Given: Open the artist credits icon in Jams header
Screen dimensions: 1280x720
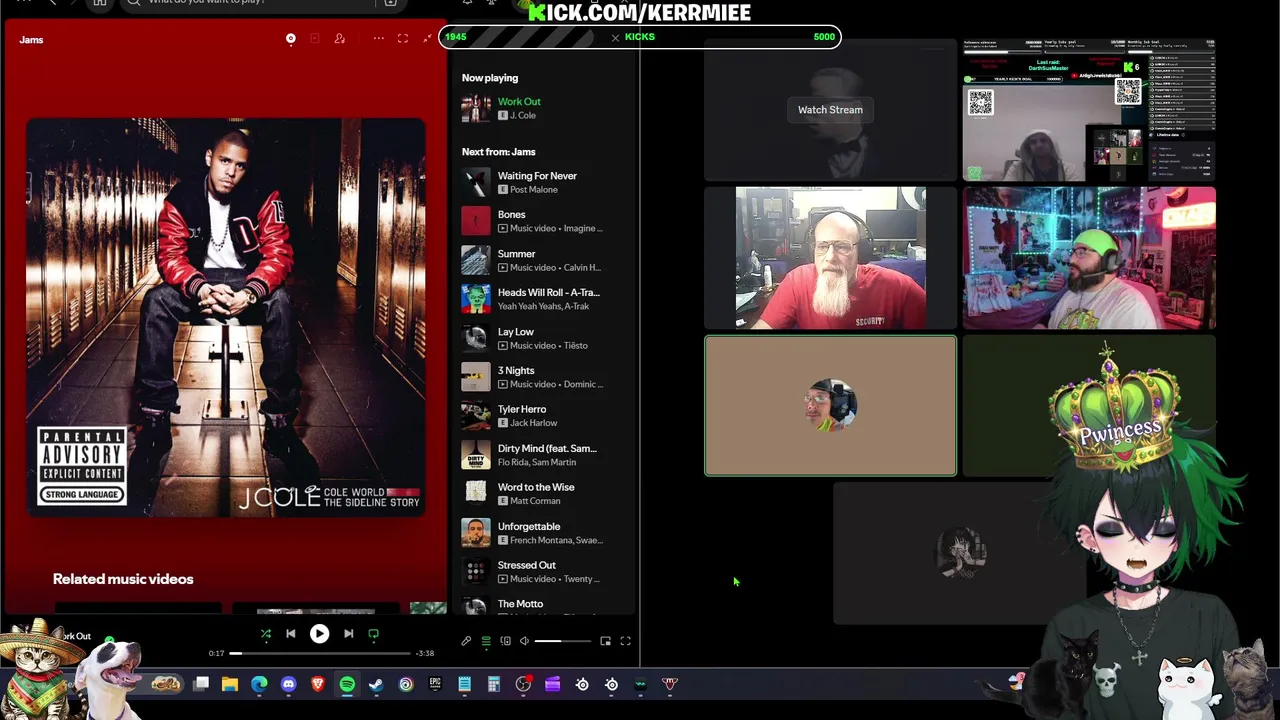Looking at the screenshot, I should click(340, 39).
